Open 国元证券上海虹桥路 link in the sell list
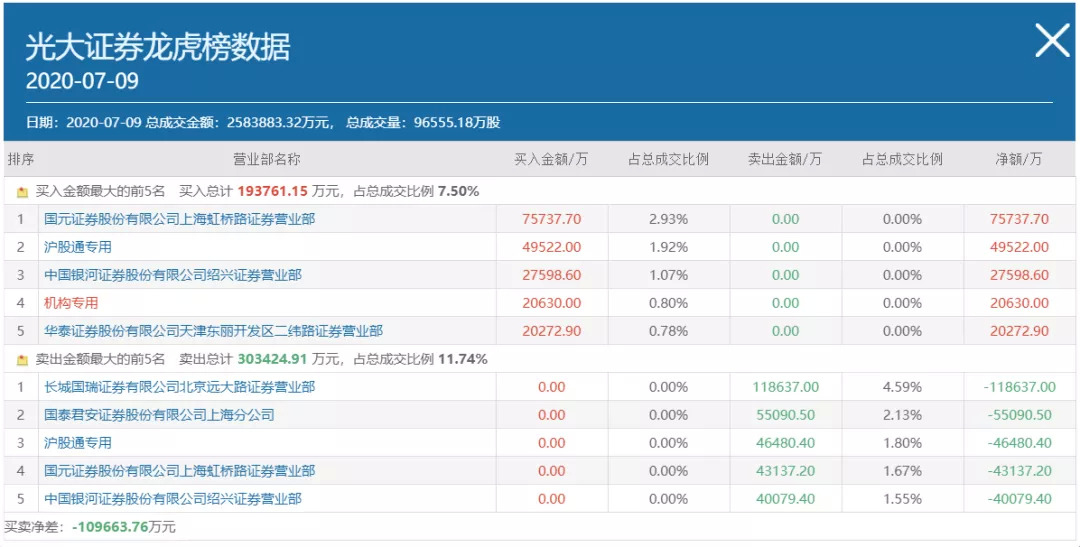The image size is (1080, 547). click(179, 471)
